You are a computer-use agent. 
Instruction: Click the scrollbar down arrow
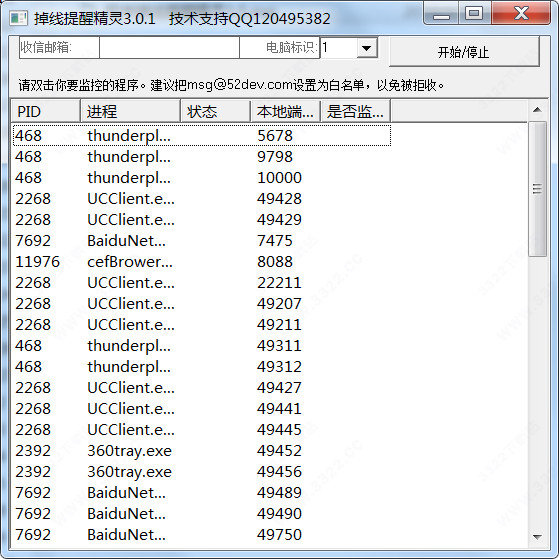pyautogui.click(x=537, y=537)
